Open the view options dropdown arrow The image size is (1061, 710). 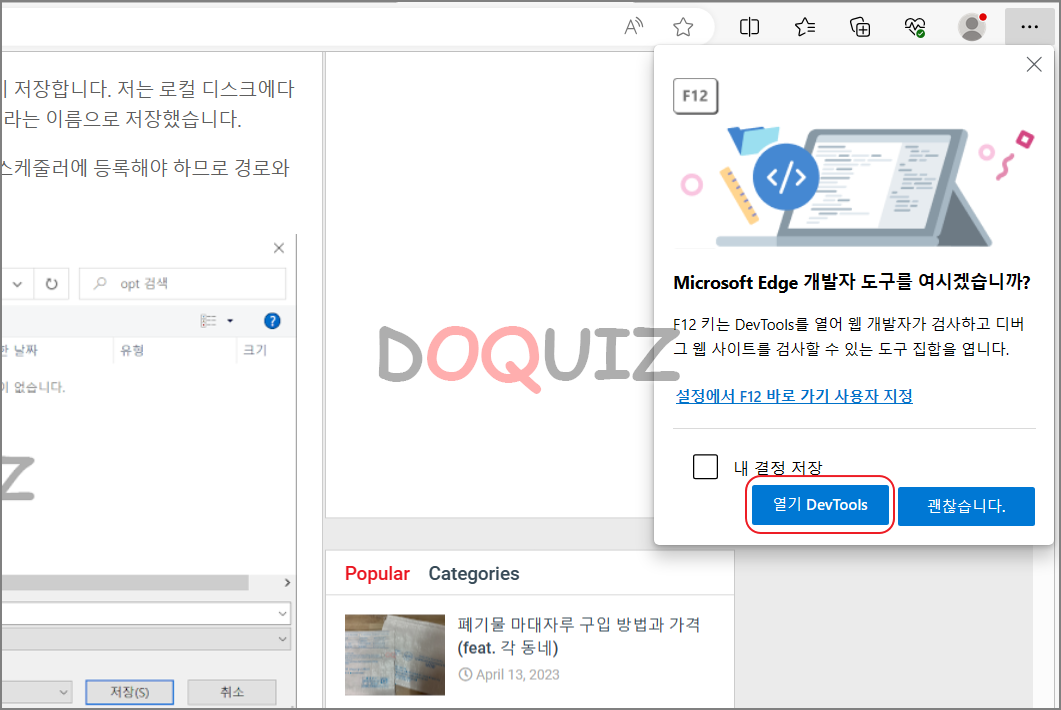[230, 321]
